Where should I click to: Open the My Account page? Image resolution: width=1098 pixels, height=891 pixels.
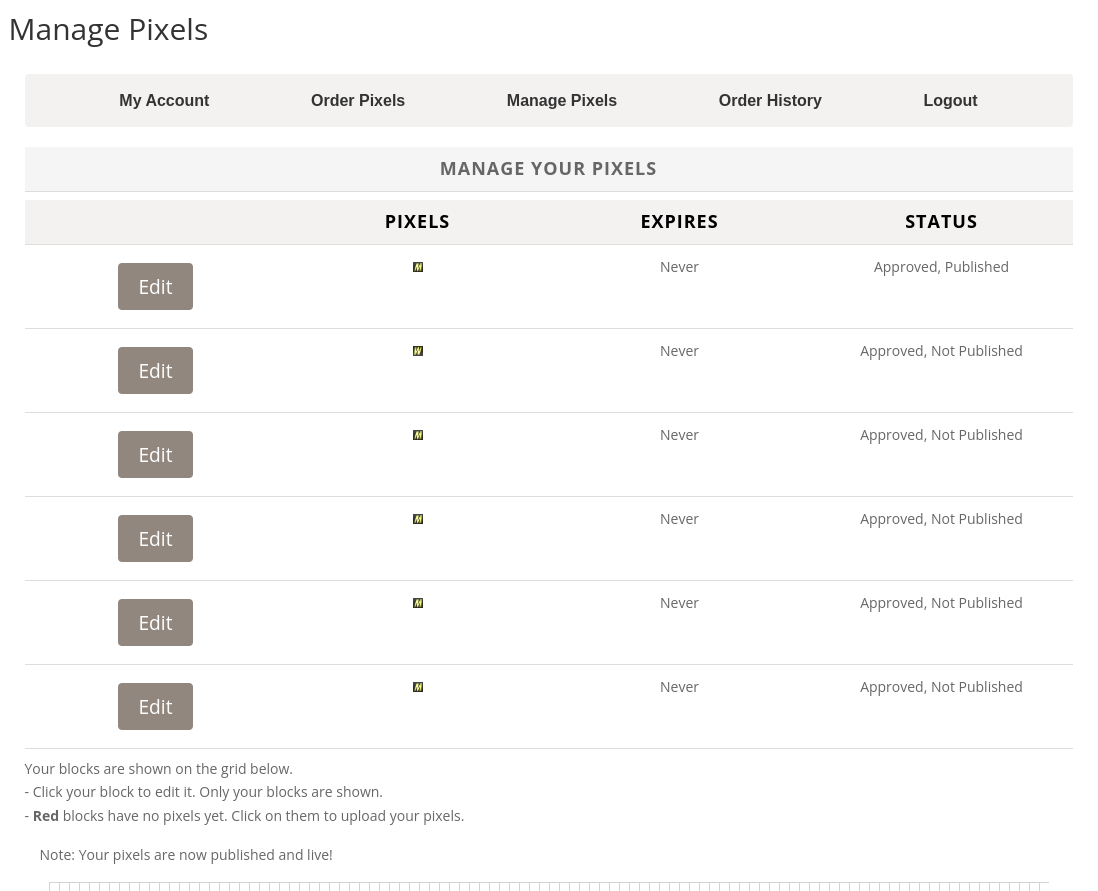pyautogui.click(x=164, y=100)
